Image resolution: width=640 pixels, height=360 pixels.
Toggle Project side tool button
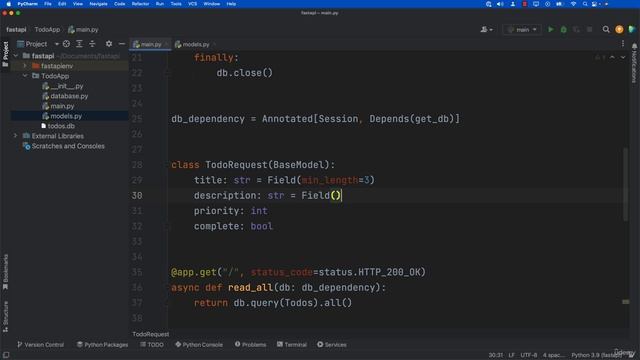click(x=5, y=54)
